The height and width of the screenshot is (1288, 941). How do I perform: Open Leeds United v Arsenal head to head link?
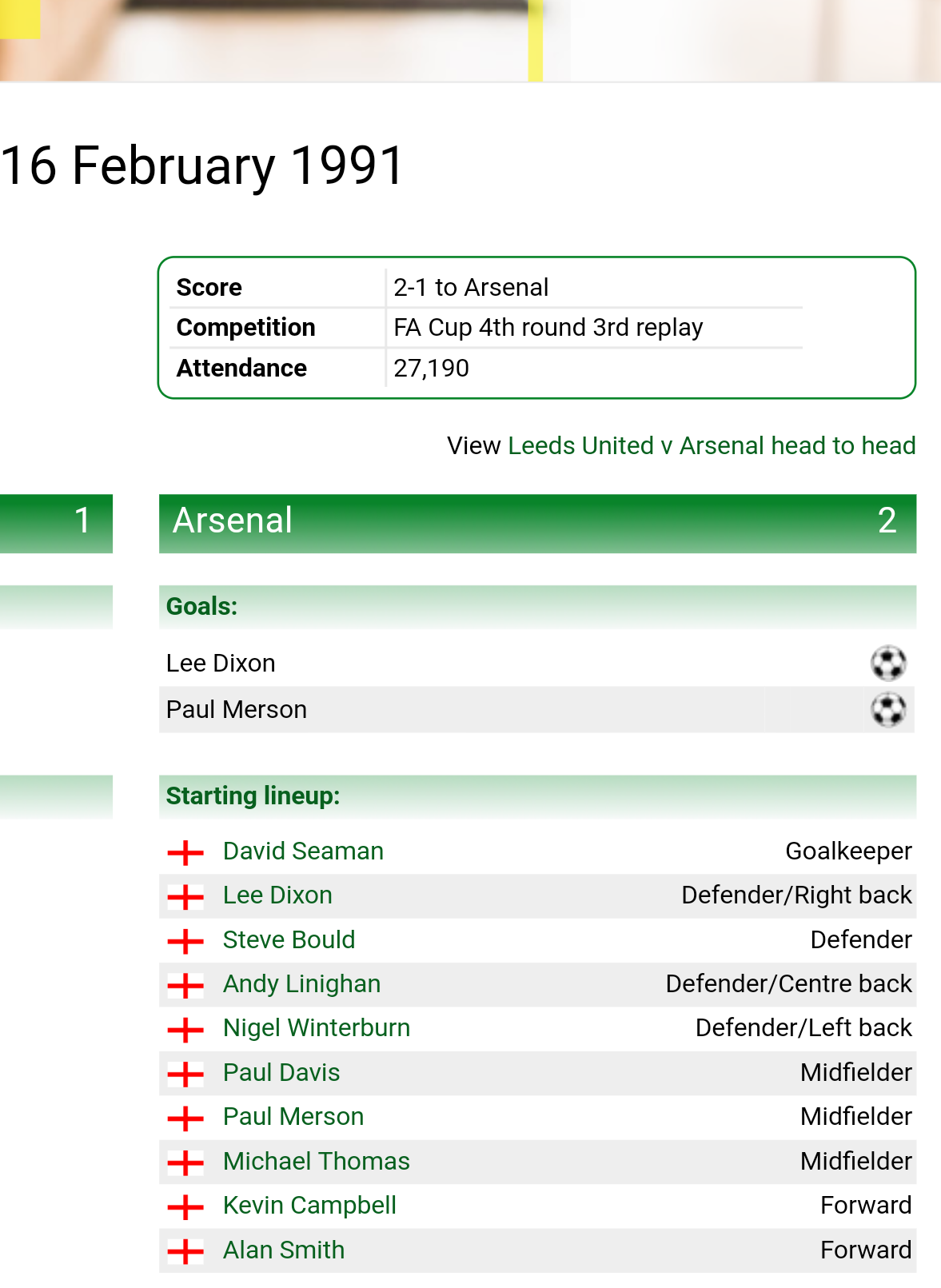(712, 445)
